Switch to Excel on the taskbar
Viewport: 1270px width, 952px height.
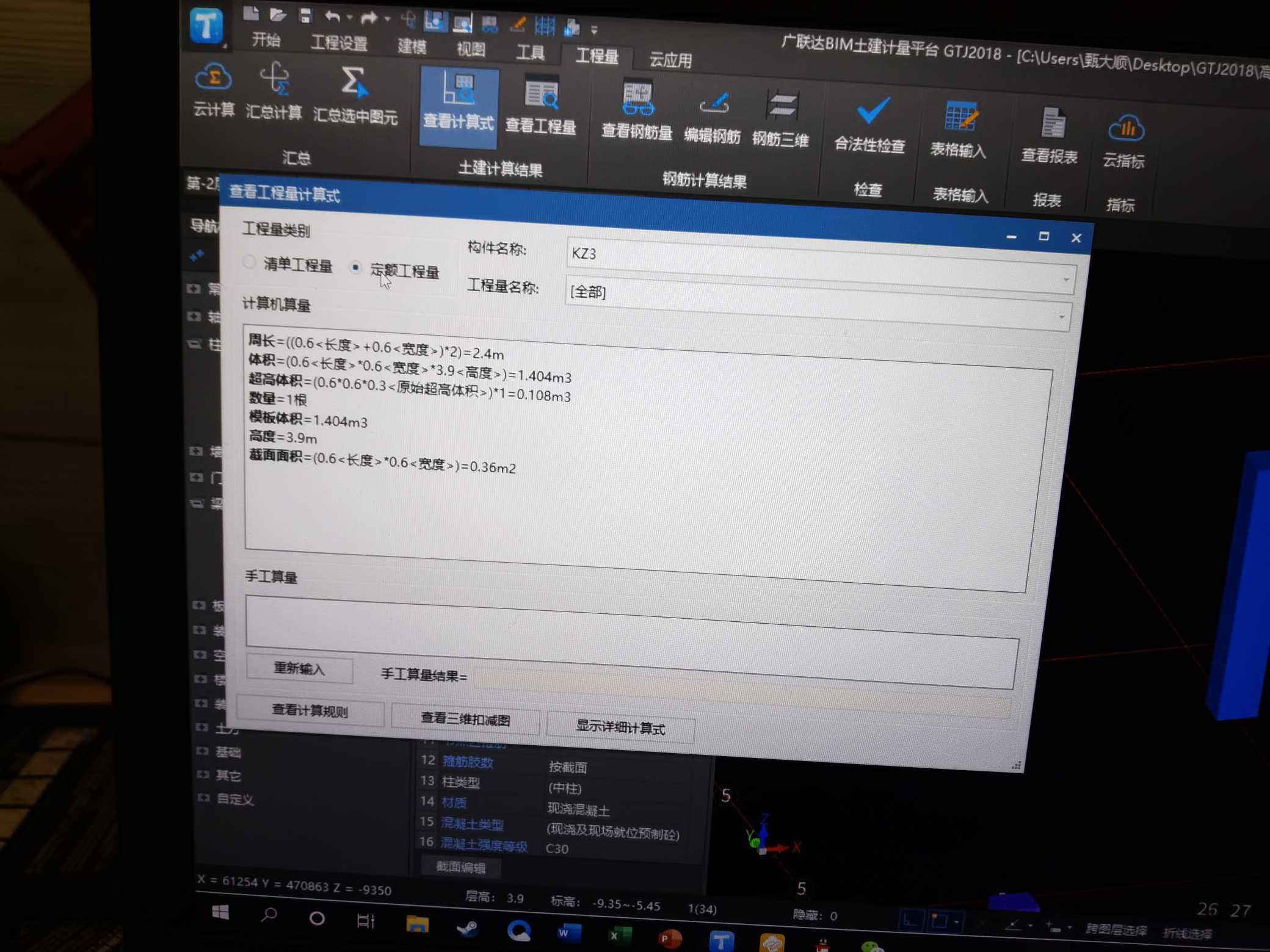(619, 936)
